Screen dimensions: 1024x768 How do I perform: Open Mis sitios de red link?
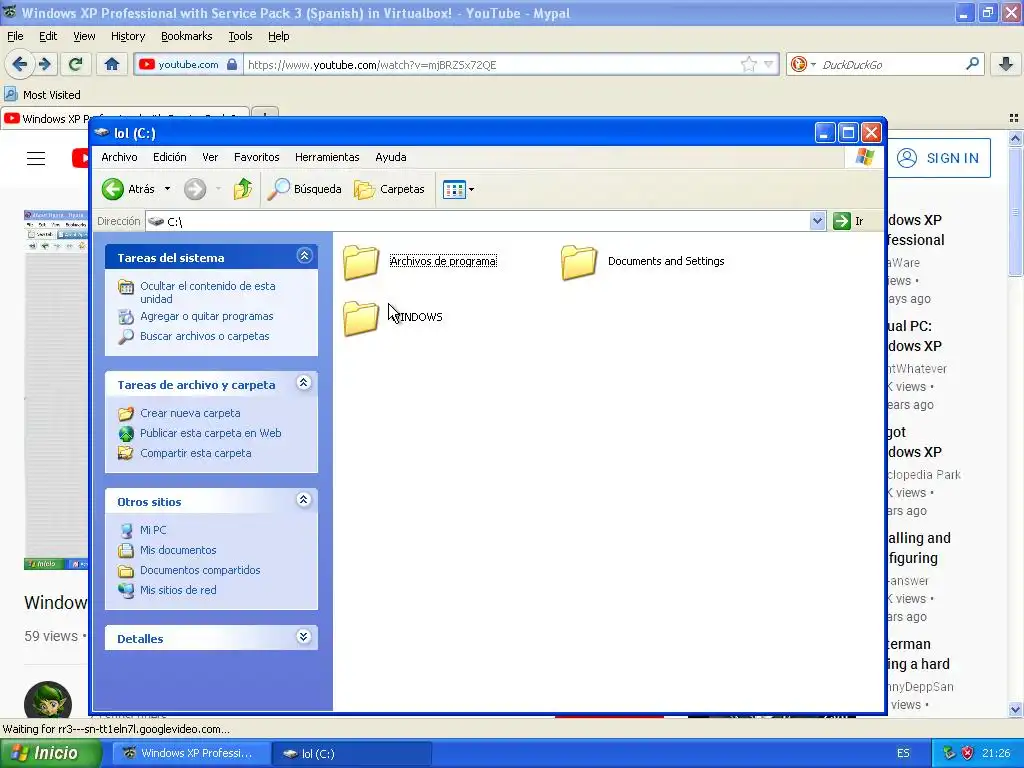point(178,590)
